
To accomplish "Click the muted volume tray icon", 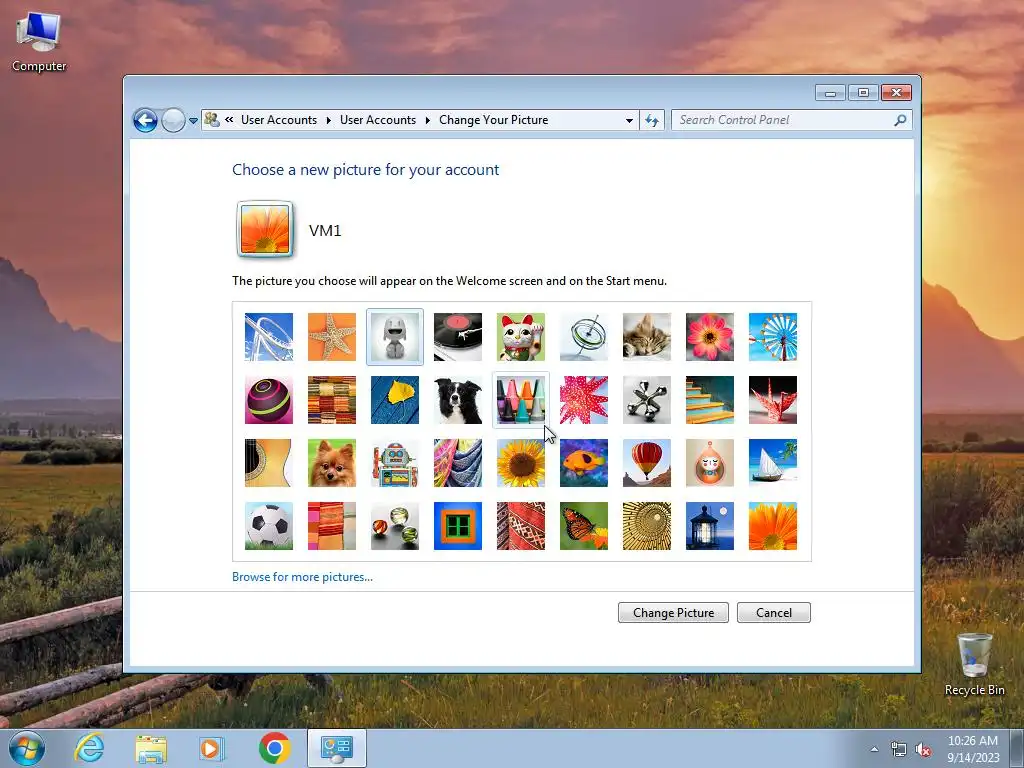I will coord(923,750).
